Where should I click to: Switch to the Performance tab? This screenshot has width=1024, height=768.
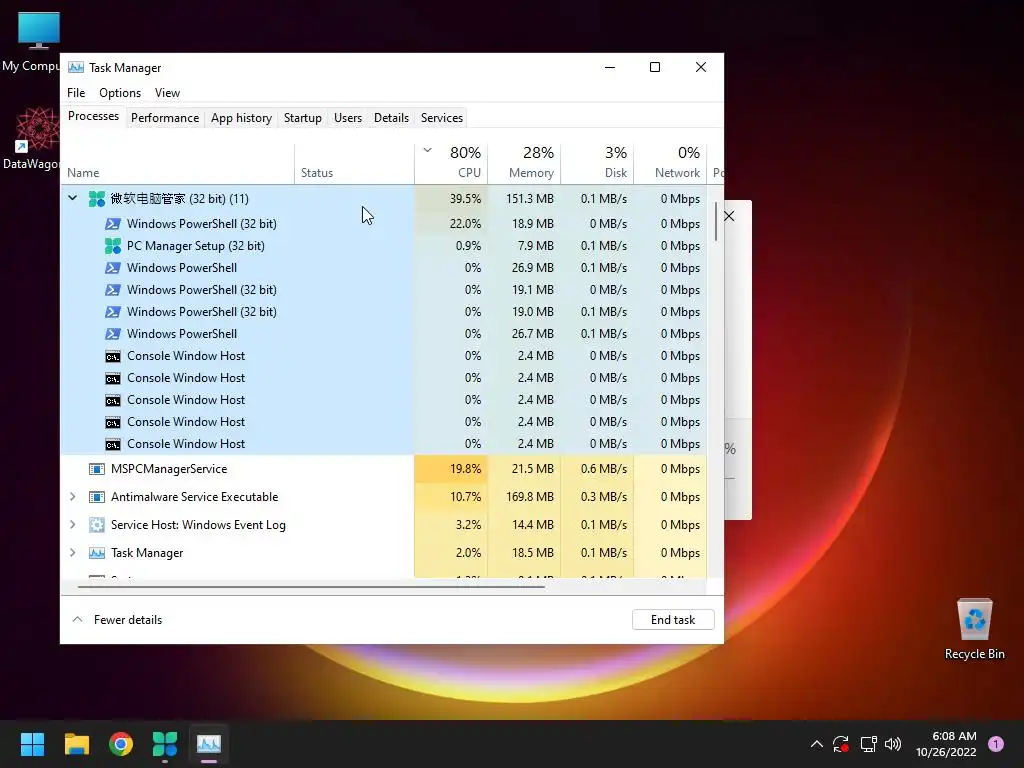point(165,118)
